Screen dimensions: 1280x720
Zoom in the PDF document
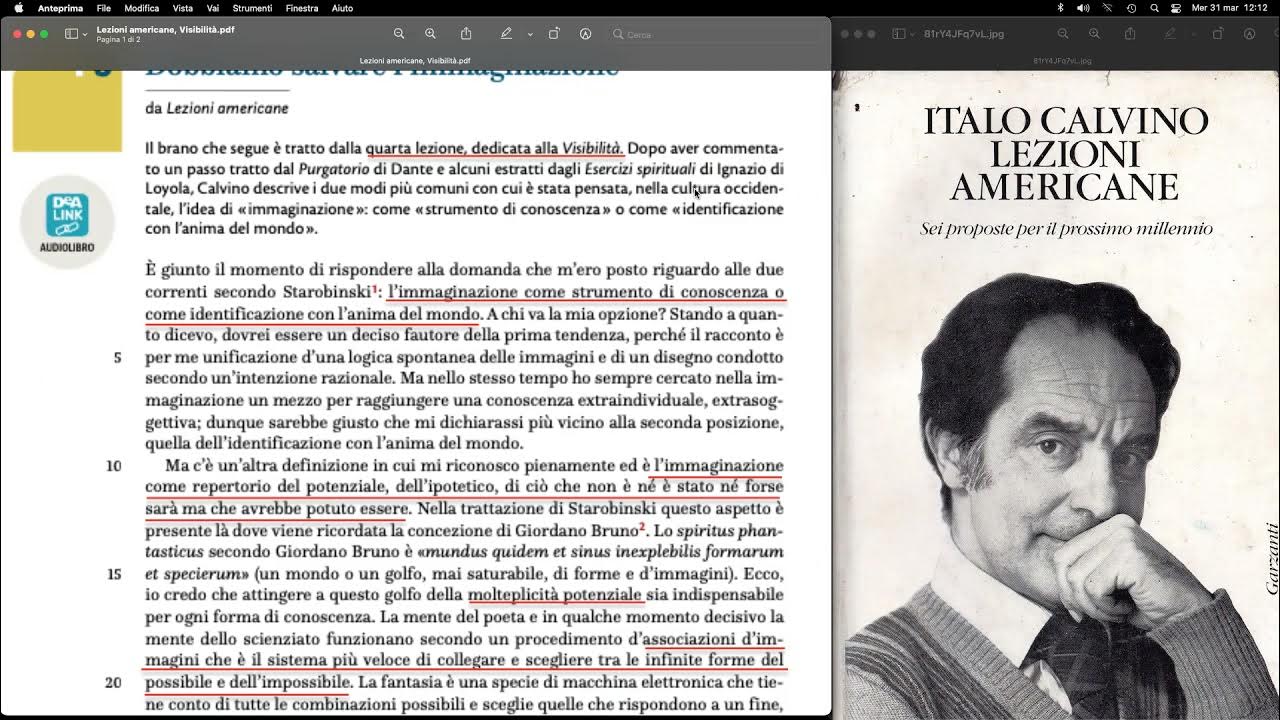pyautogui.click(x=430, y=34)
